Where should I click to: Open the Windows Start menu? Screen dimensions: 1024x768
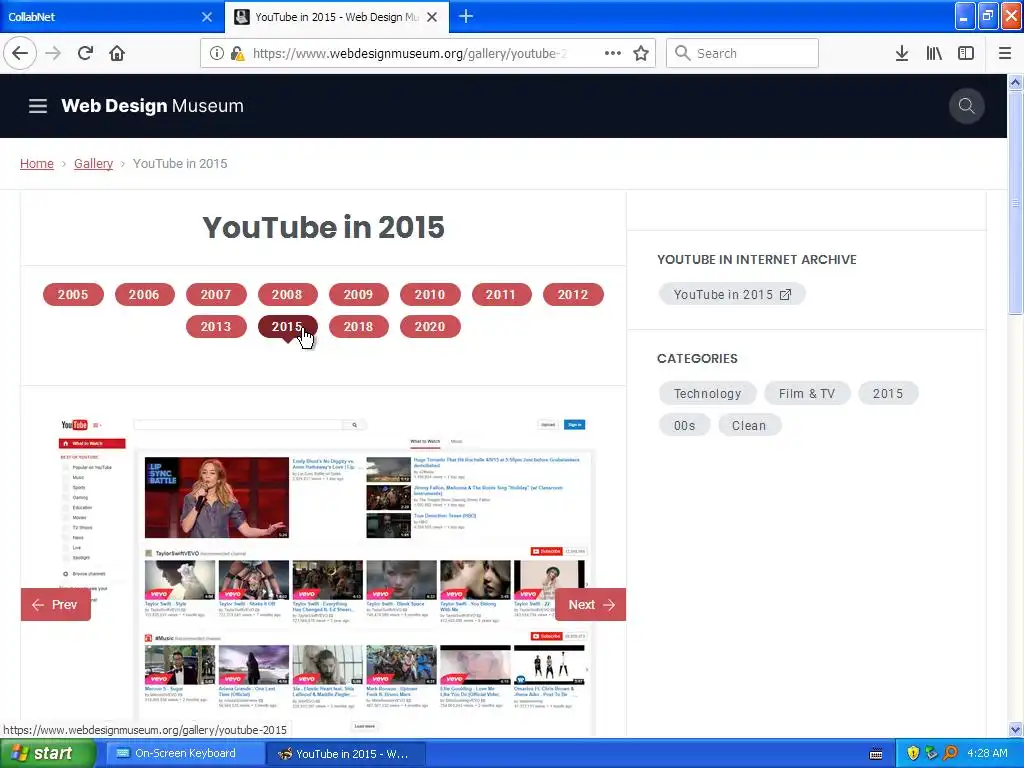click(x=47, y=754)
